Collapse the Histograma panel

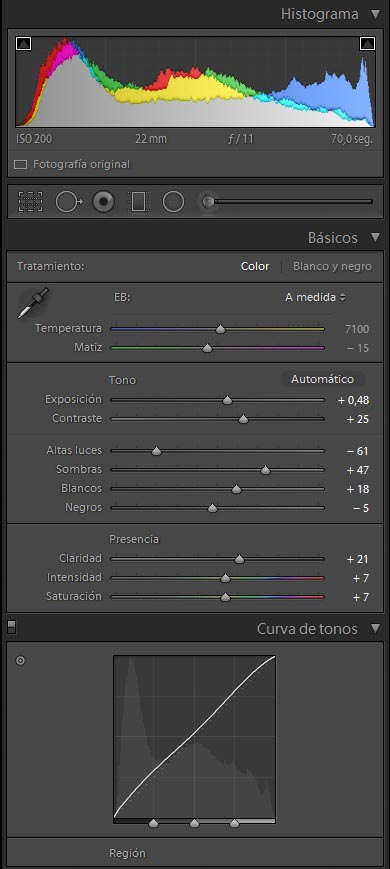click(x=376, y=14)
